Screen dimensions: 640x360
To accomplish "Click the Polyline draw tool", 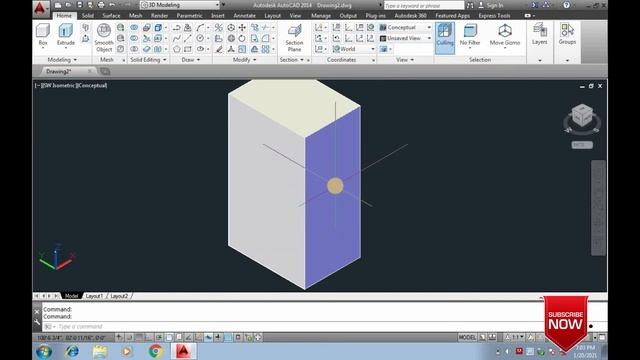I will pyautogui.click(x=176, y=27).
